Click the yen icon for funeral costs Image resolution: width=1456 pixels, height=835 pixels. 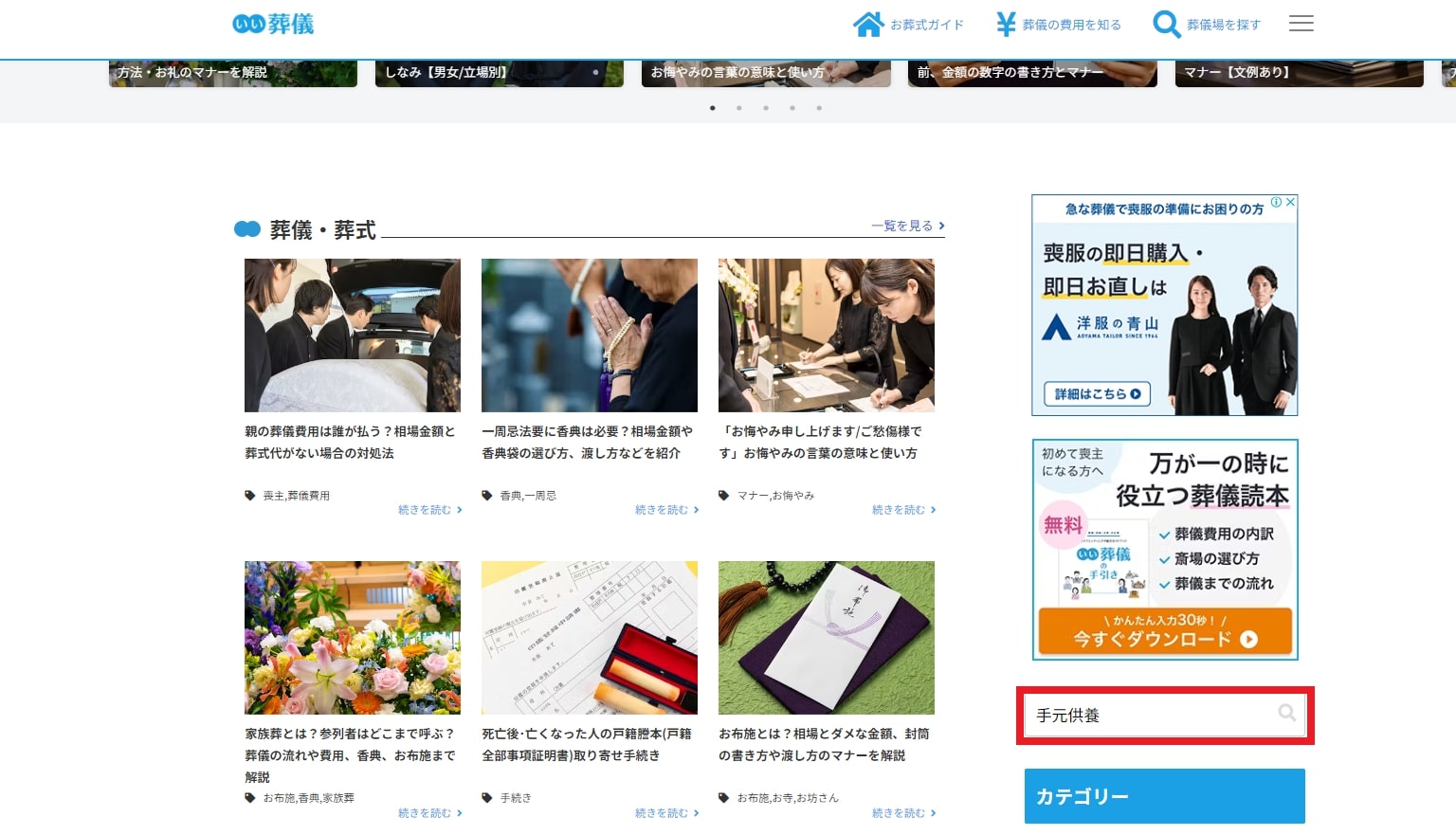[x=1006, y=24]
